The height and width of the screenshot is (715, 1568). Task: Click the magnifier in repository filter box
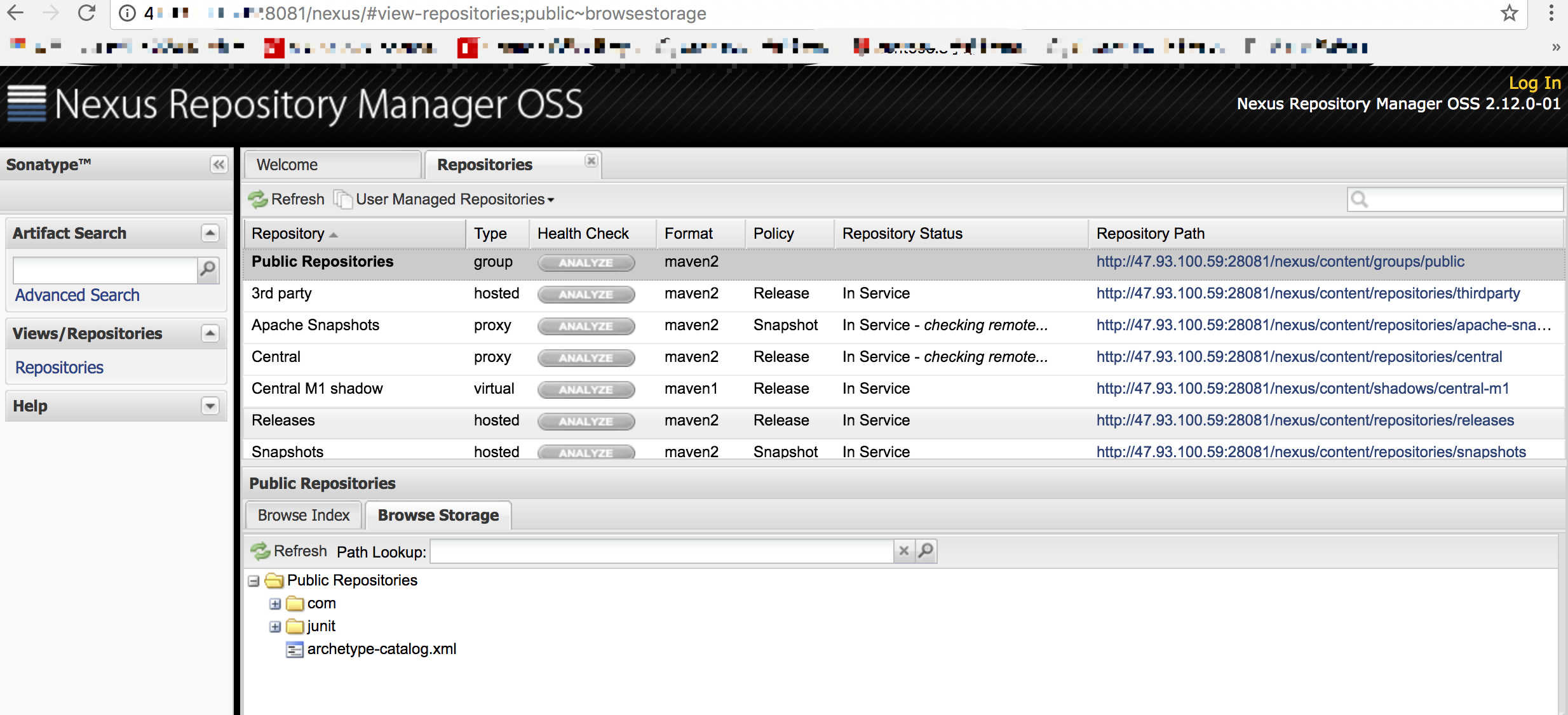1359,199
